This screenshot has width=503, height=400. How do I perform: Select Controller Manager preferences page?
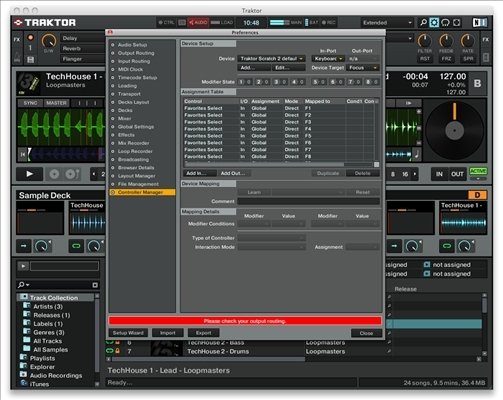(142, 192)
